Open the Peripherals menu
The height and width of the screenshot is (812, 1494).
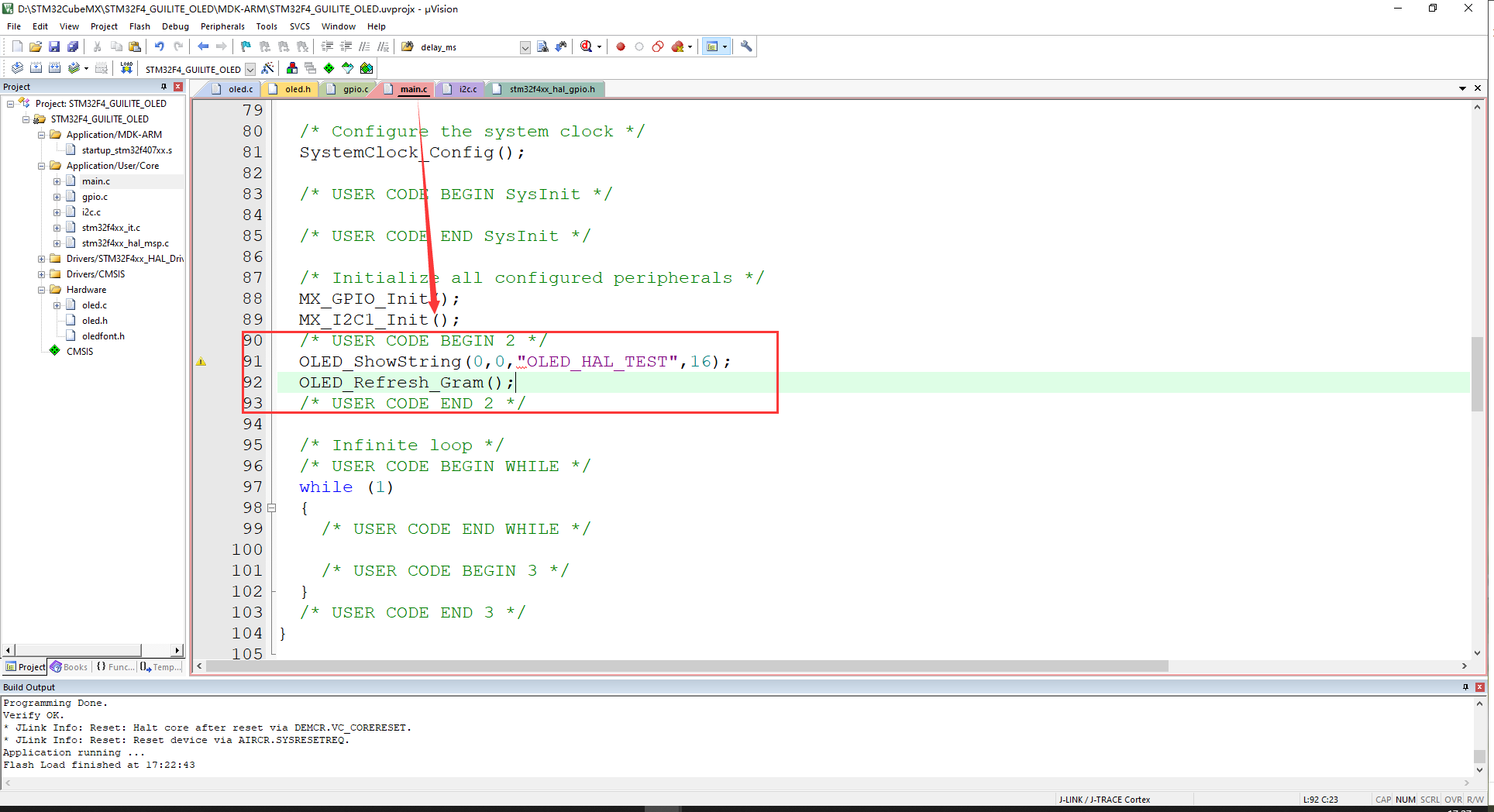[222, 26]
